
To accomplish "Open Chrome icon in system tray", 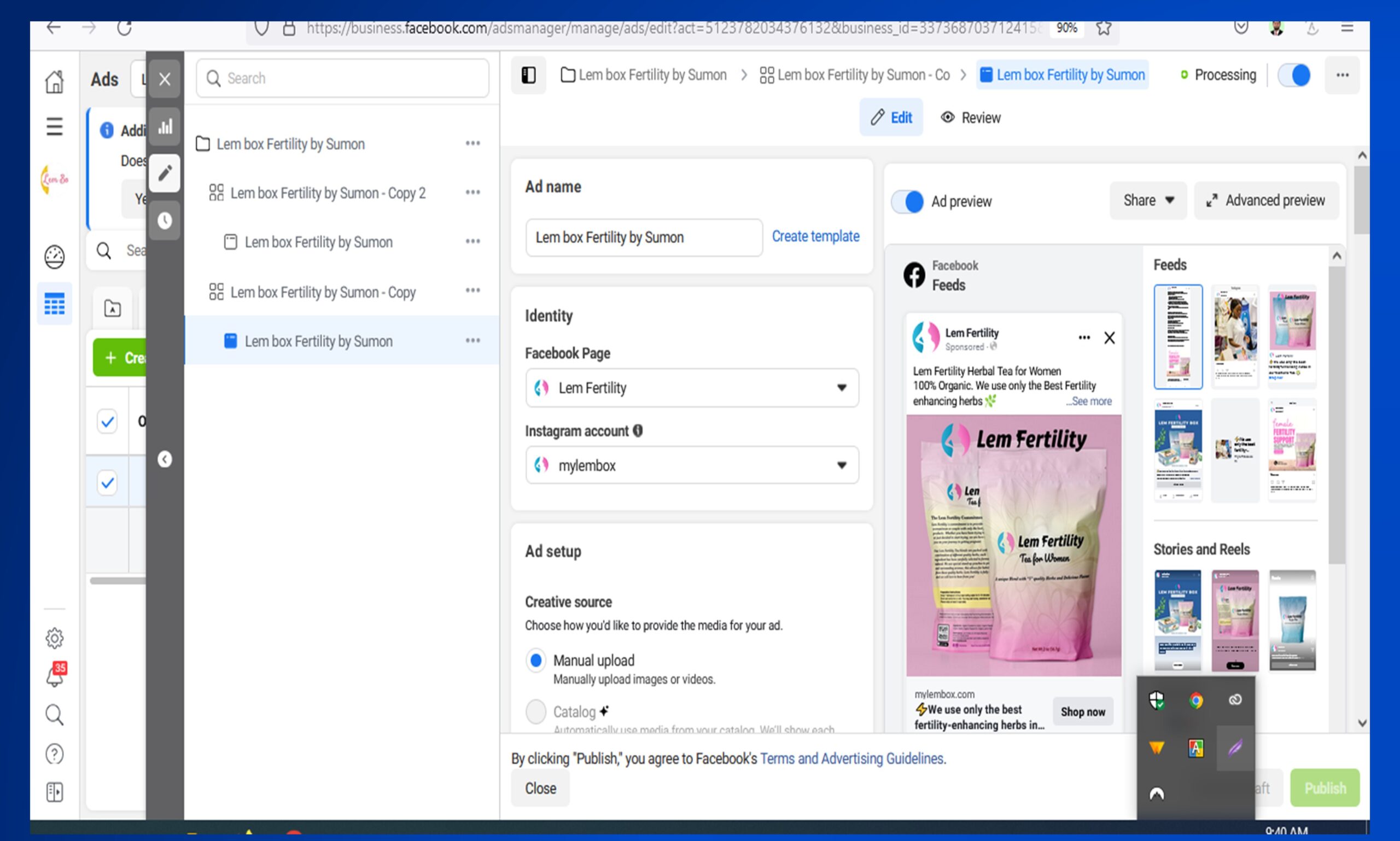I will [1196, 701].
